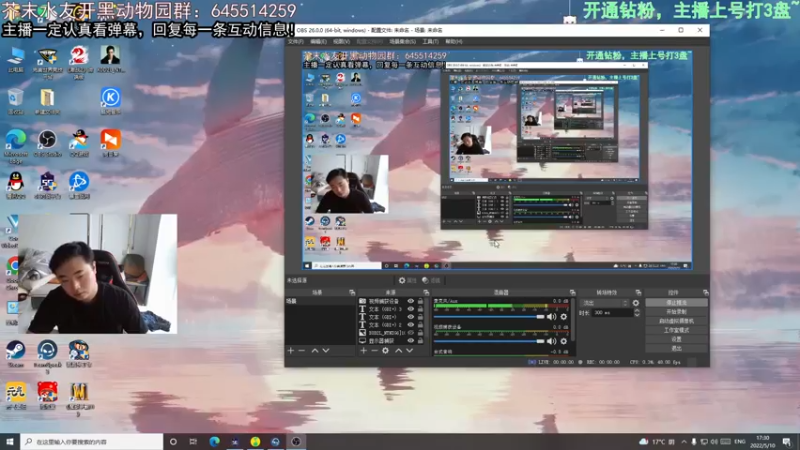Add a new scene with the plus icon
Viewport: 800px width, 450px height.
point(291,351)
